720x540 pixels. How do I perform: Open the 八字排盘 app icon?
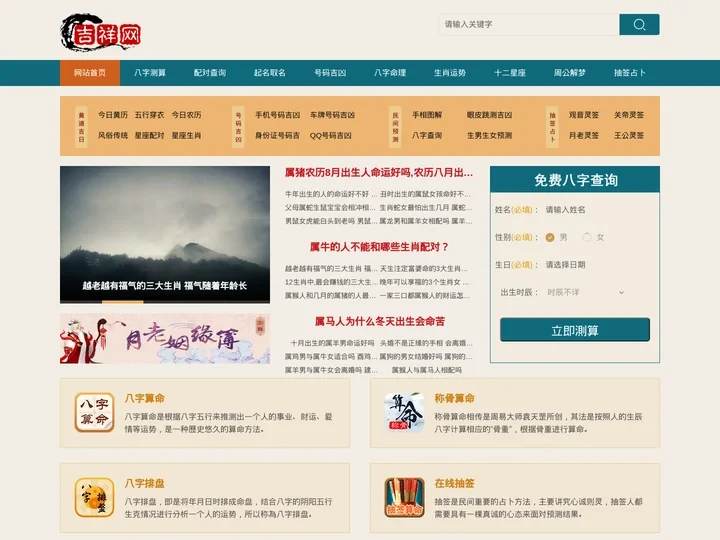94,497
